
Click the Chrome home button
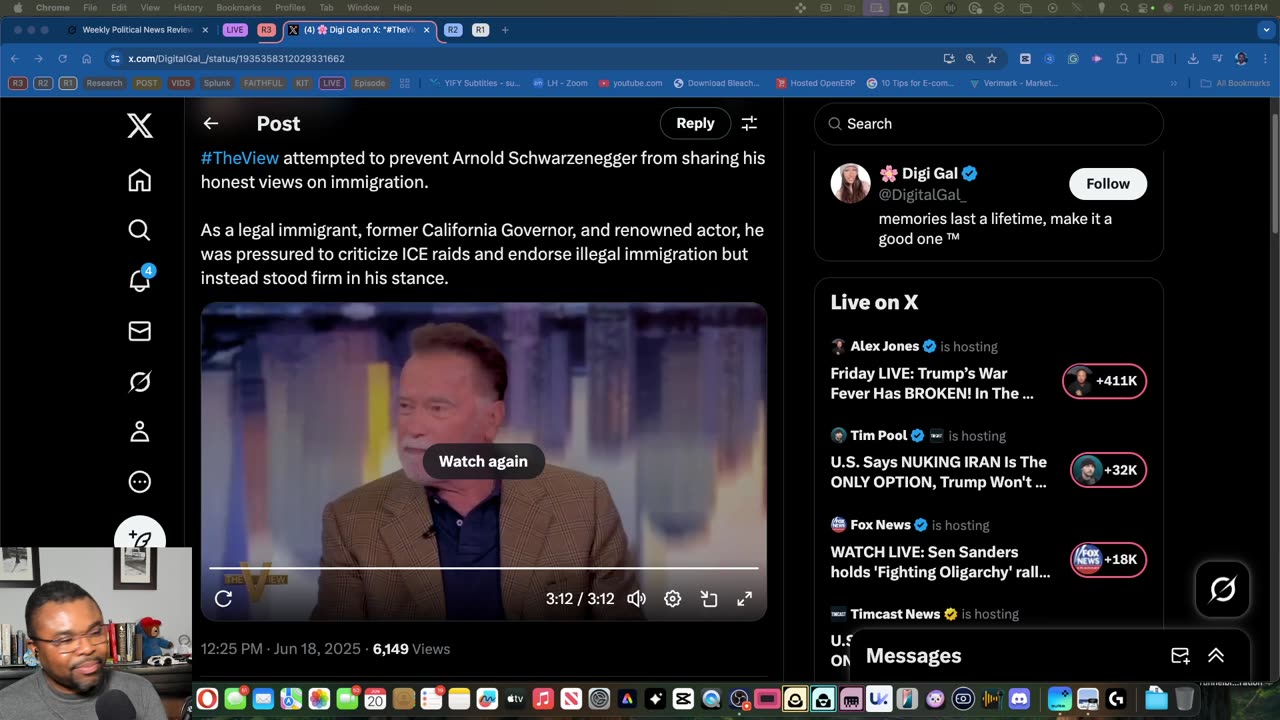pyautogui.click(x=87, y=59)
